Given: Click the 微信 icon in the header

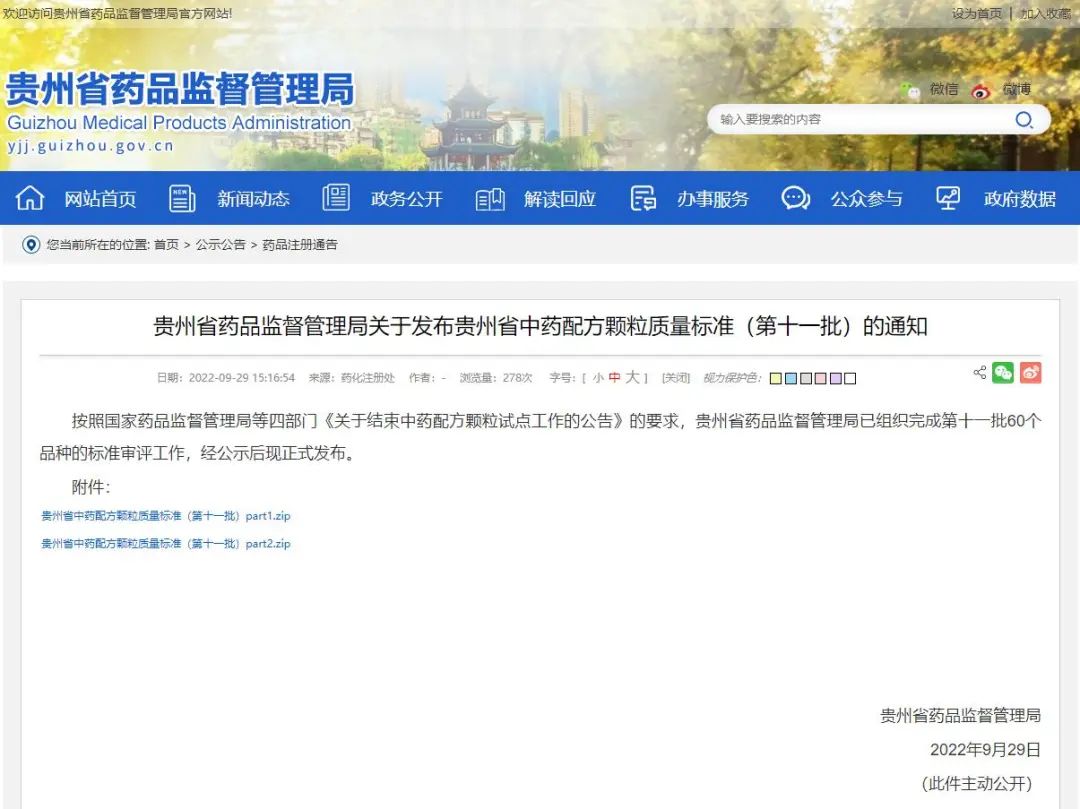Looking at the screenshot, I should tap(908, 89).
